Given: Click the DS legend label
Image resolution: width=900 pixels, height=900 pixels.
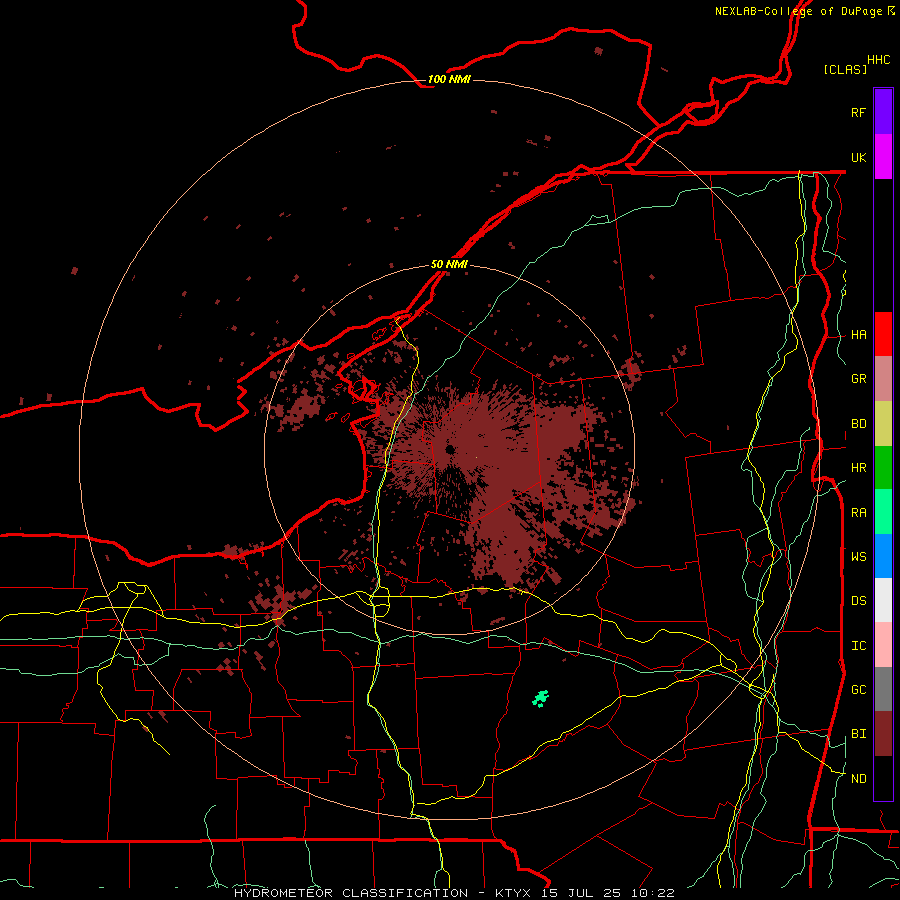Looking at the screenshot, I should coord(858,601).
